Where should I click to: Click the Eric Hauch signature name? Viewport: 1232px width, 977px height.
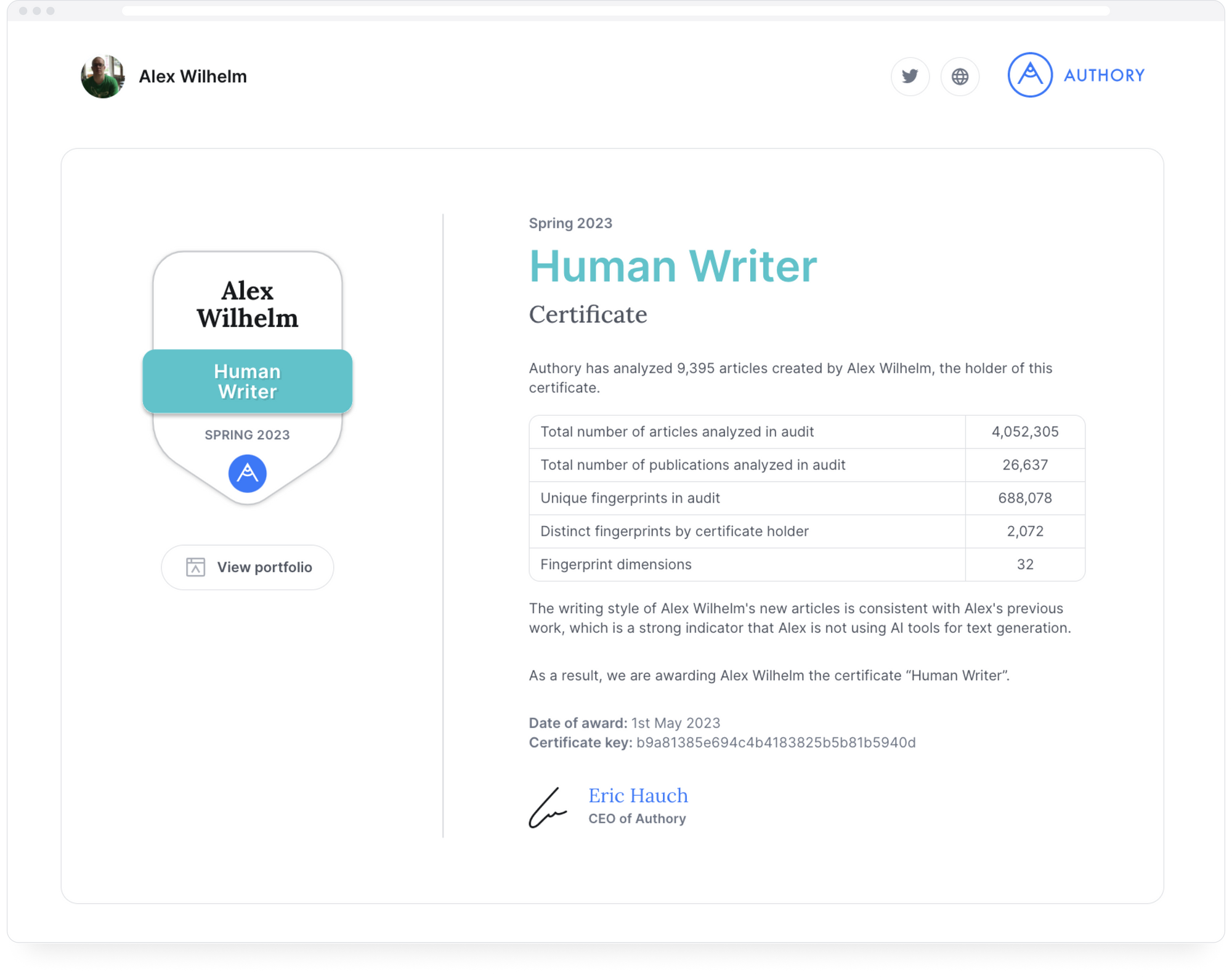point(638,795)
